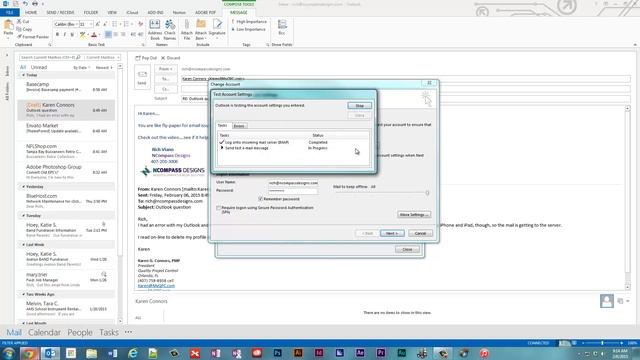Viewport: 640px width, 360px height.
Task: Open Google Chrome from the taskbar
Action: (x=29, y=353)
